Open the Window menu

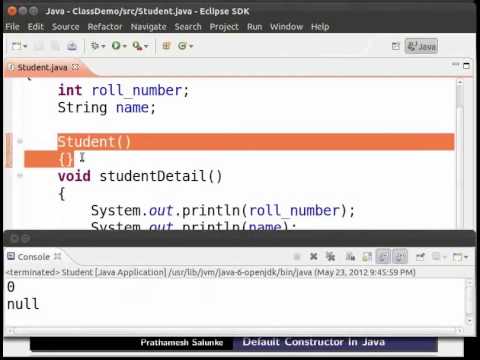(x=286, y=27)
